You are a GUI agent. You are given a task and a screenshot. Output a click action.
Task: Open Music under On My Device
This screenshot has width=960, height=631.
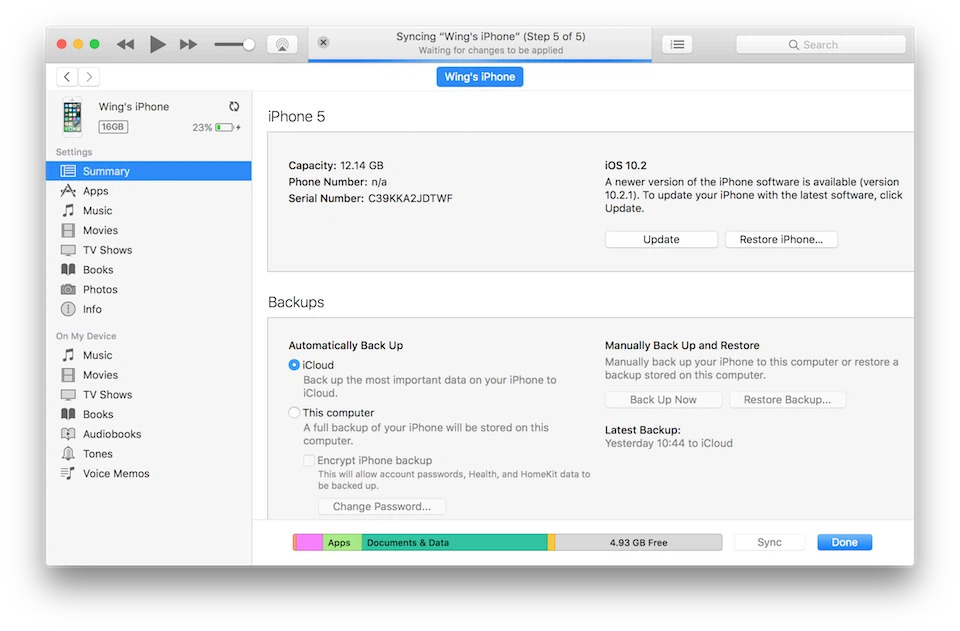coord(149,355)
